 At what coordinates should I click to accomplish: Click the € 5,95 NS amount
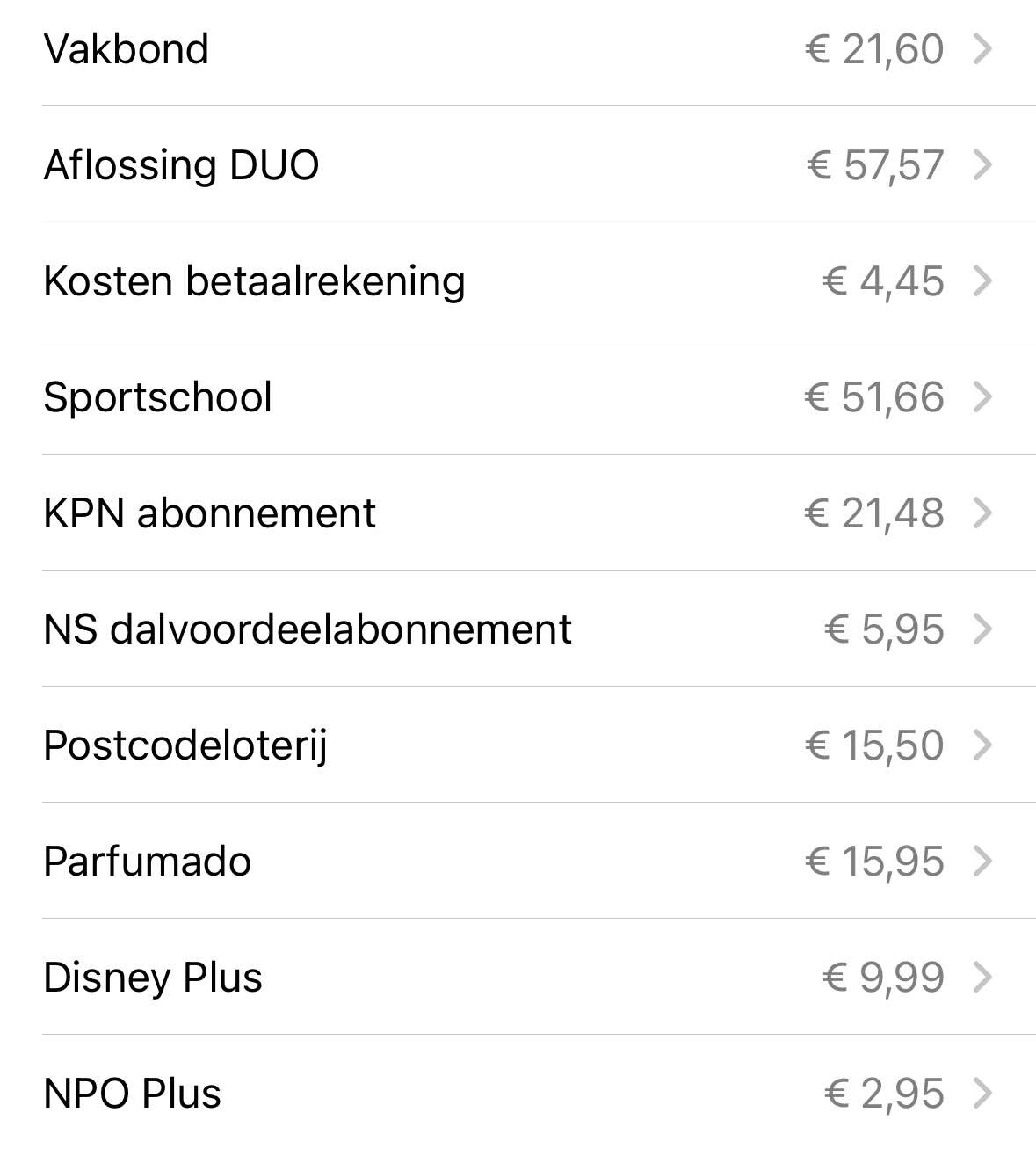pos(885,630)
